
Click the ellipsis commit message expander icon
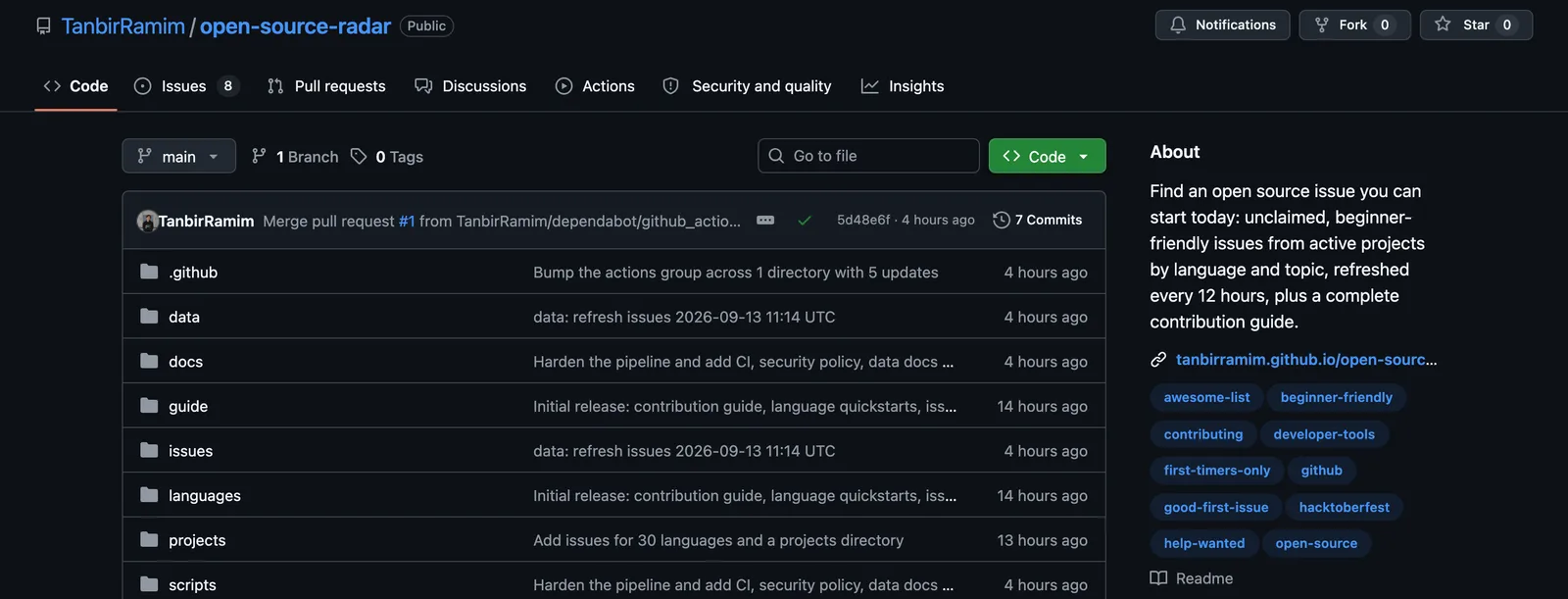[x=765, y=221]
